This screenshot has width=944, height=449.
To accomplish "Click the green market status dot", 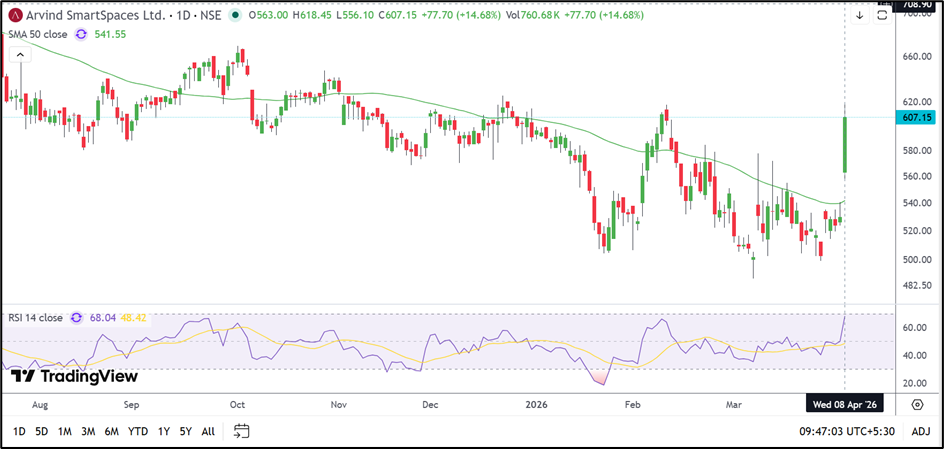I will tap(235, 16).
